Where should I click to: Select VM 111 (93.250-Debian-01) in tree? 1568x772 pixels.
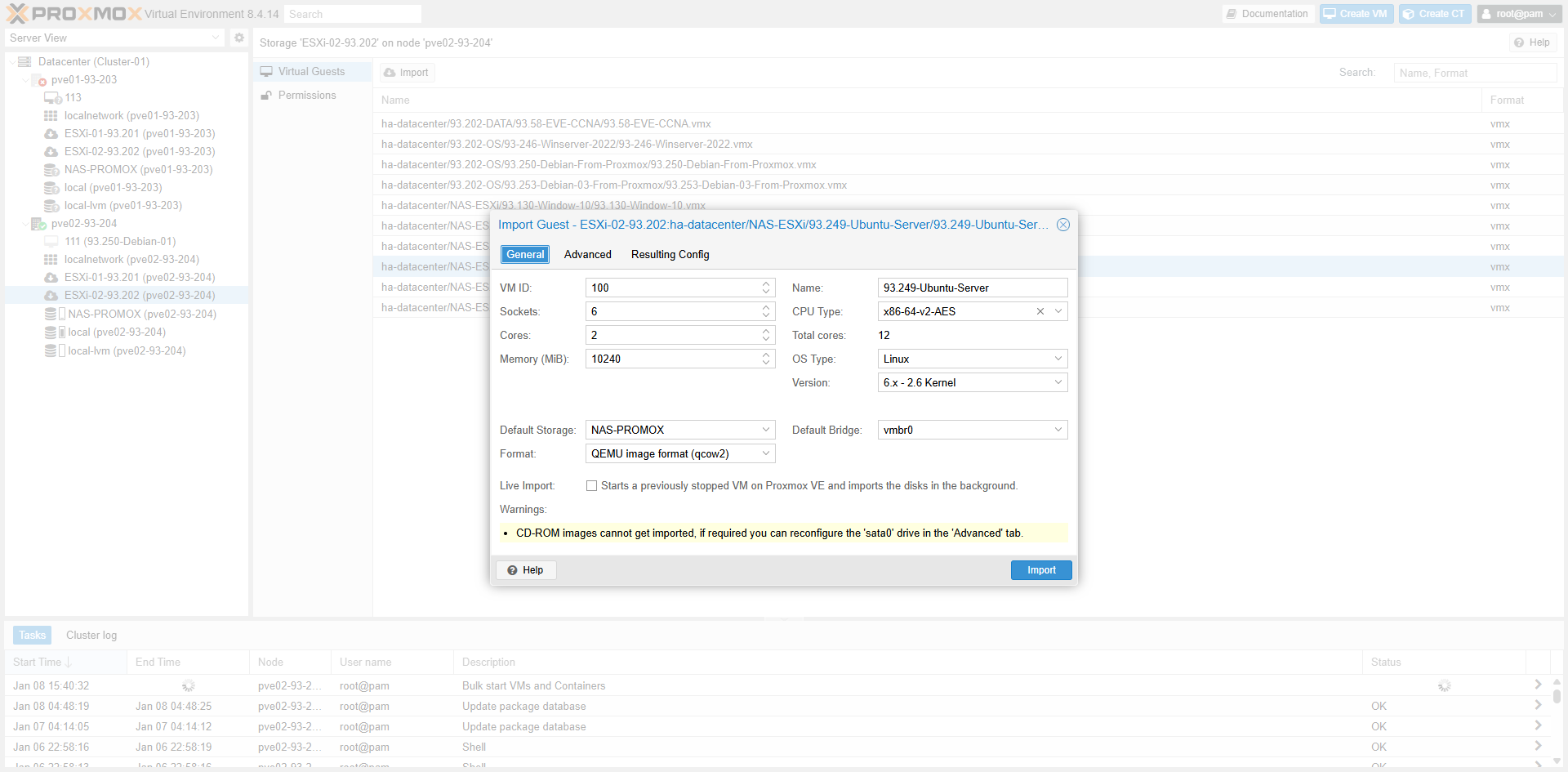120,242
